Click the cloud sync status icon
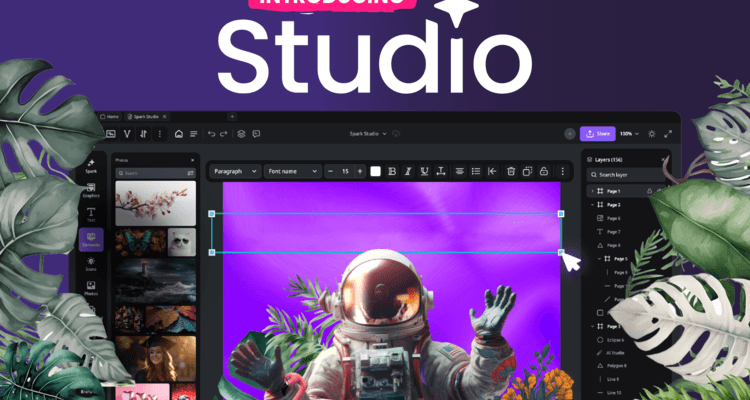The width and height of the screenshot is (750, 400). (396, 134)
